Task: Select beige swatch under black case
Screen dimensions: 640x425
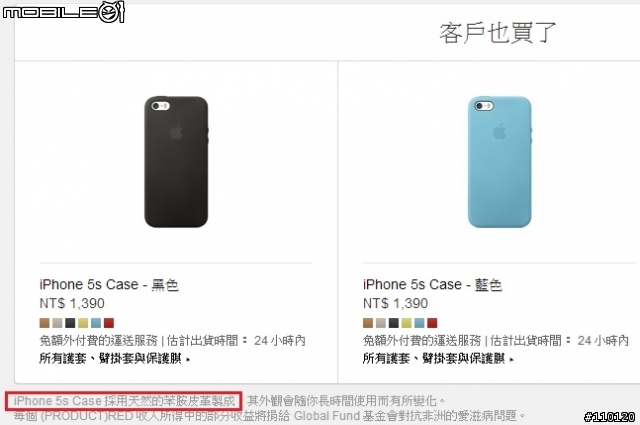Action: pyautogui.click(x=57, y=323)
